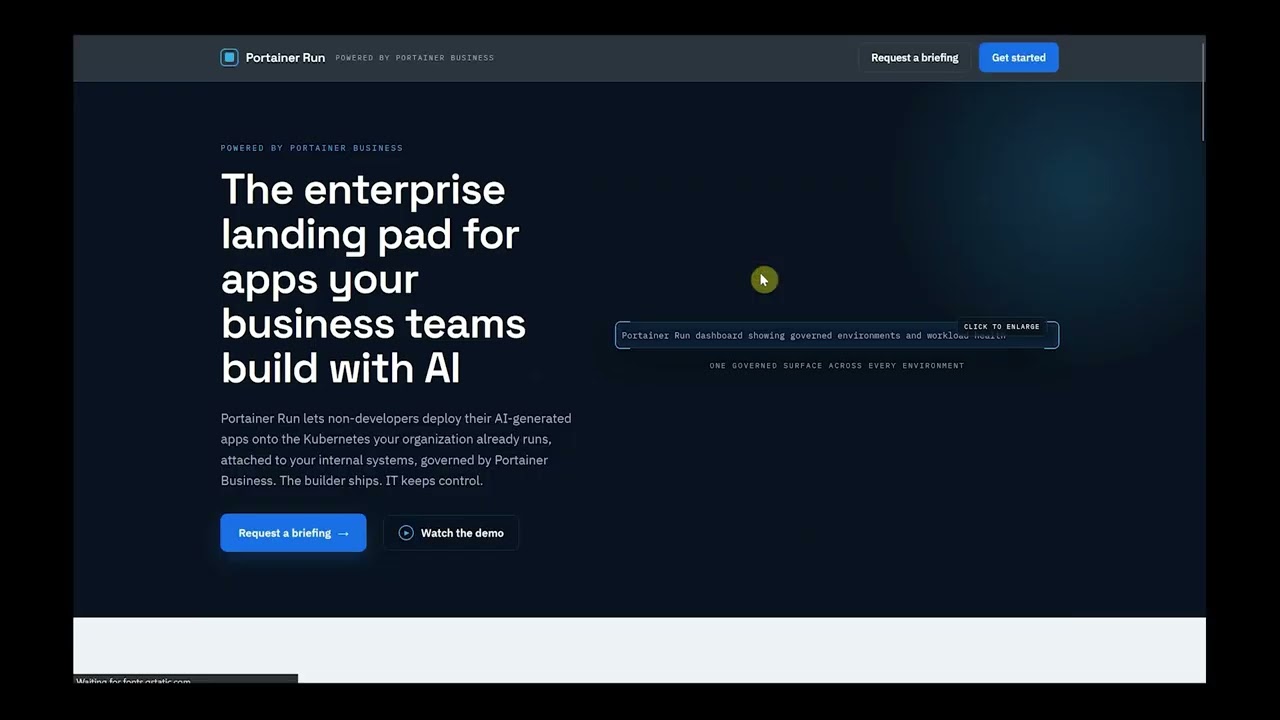Click the play icon in Watch the demo
This screenshot has height=720, width=1280.
tap(406, 533)
